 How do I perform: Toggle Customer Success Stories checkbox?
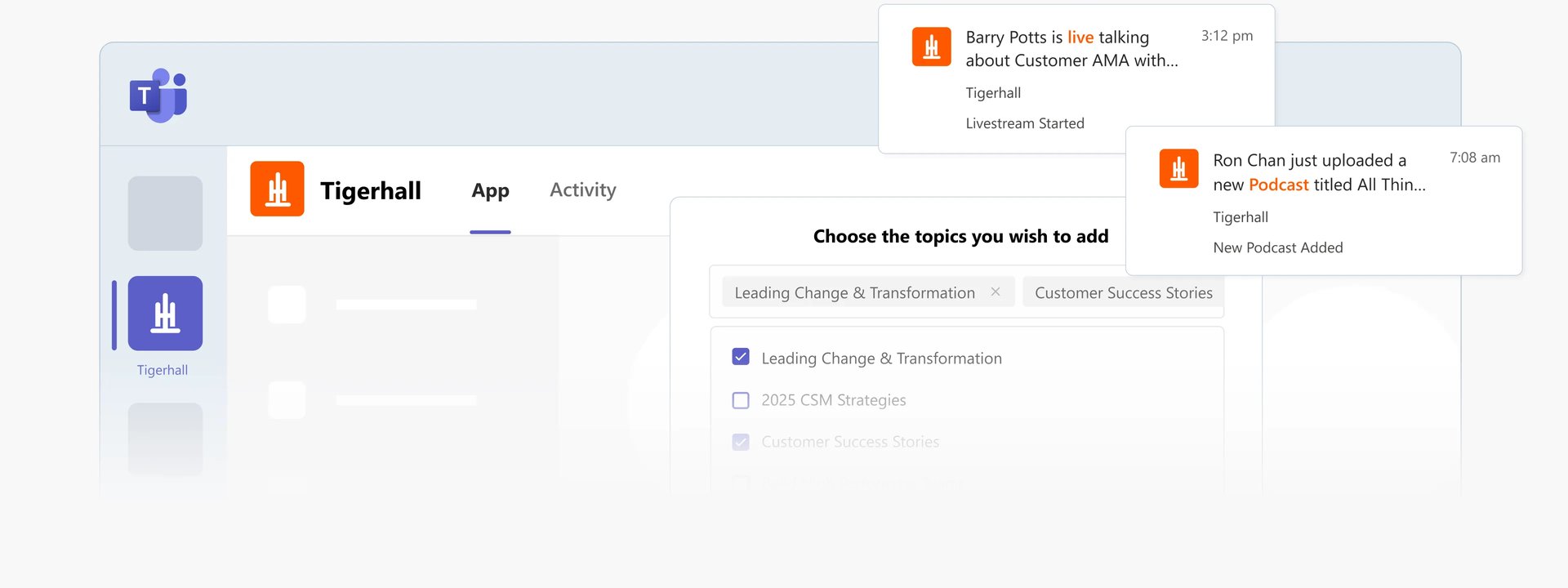[741, 442]
